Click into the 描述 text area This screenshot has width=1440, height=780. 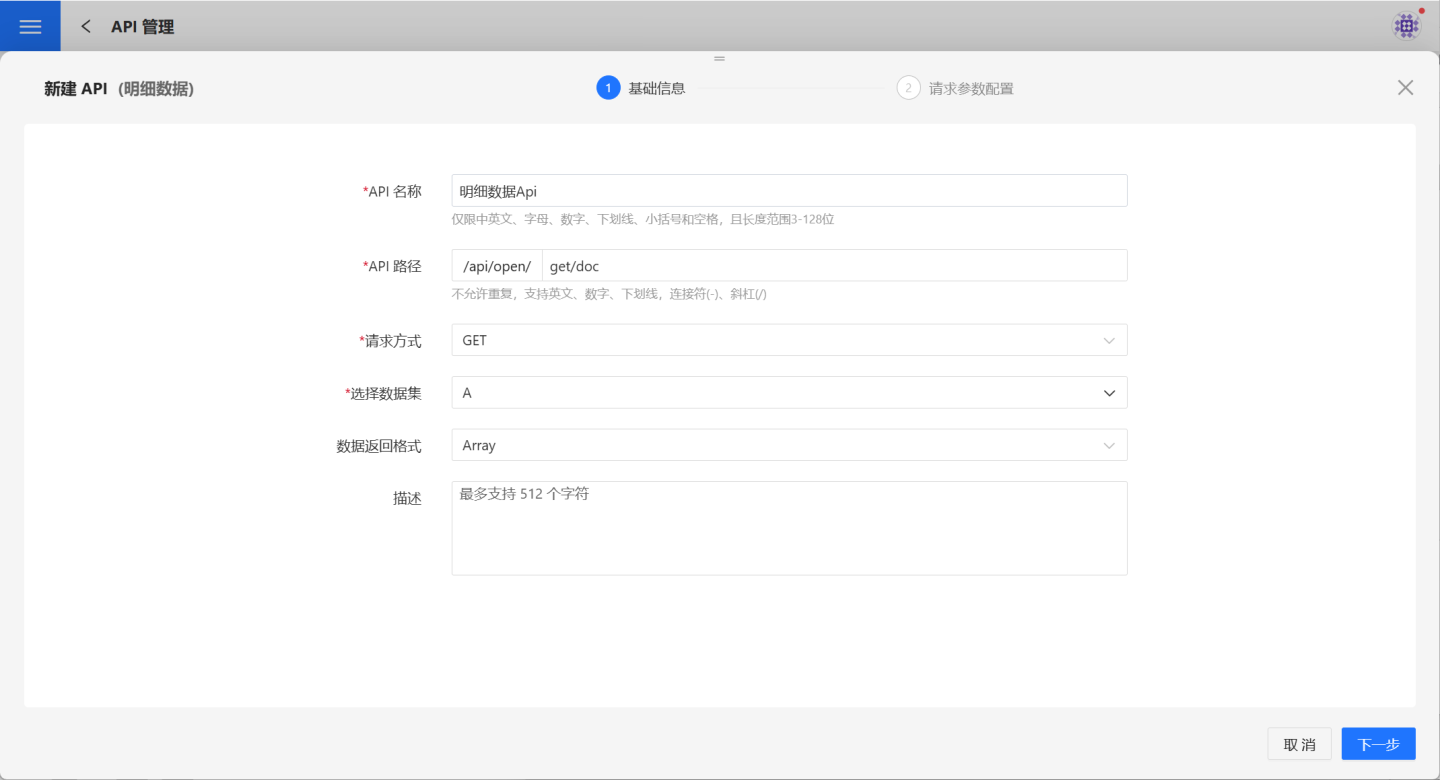pyautogui.click(x=788, y=528)
